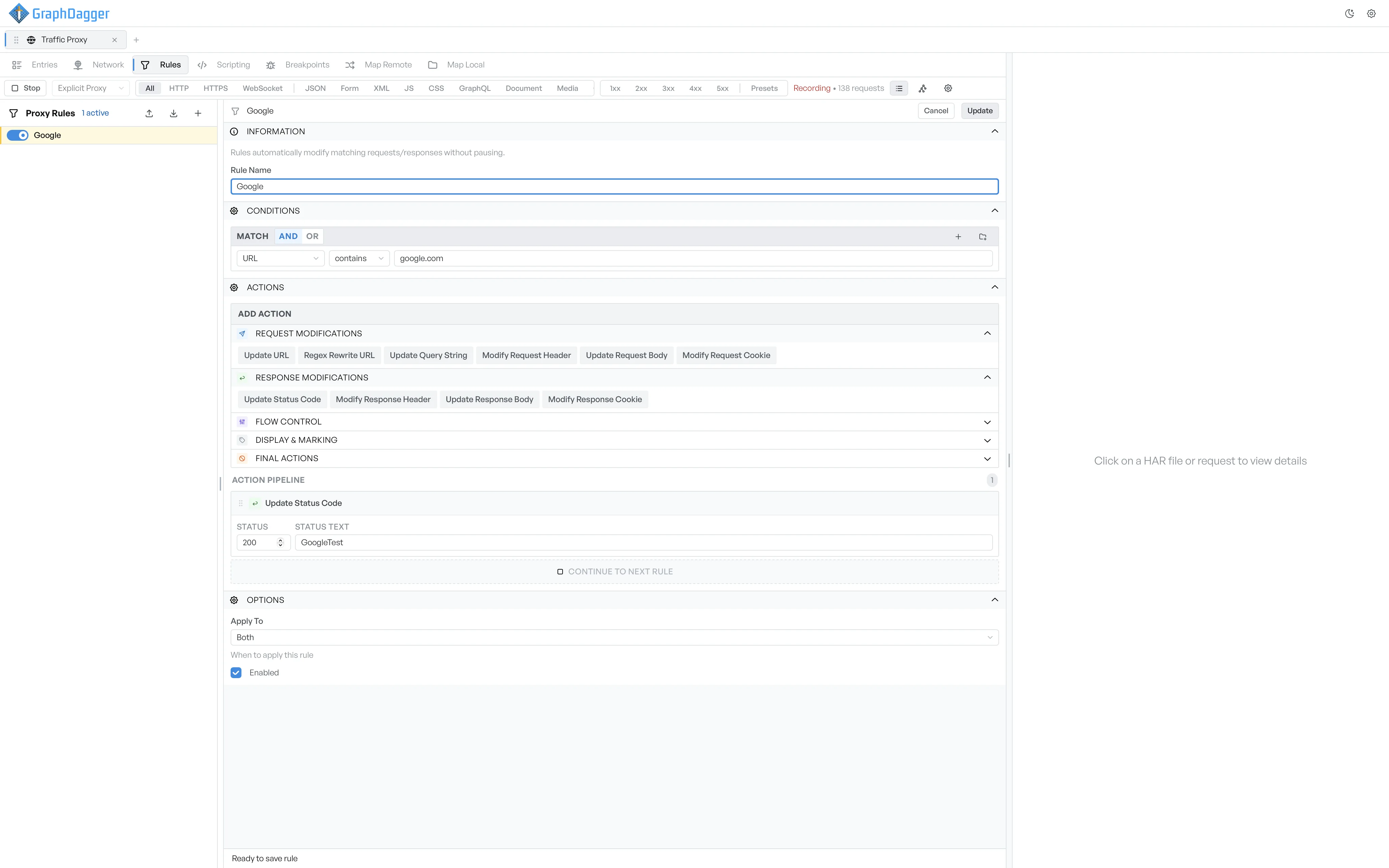Click the Traffic Proxy tab drag handle
The width and height of the screenshot is (1389, 868).
coord(16,40)
